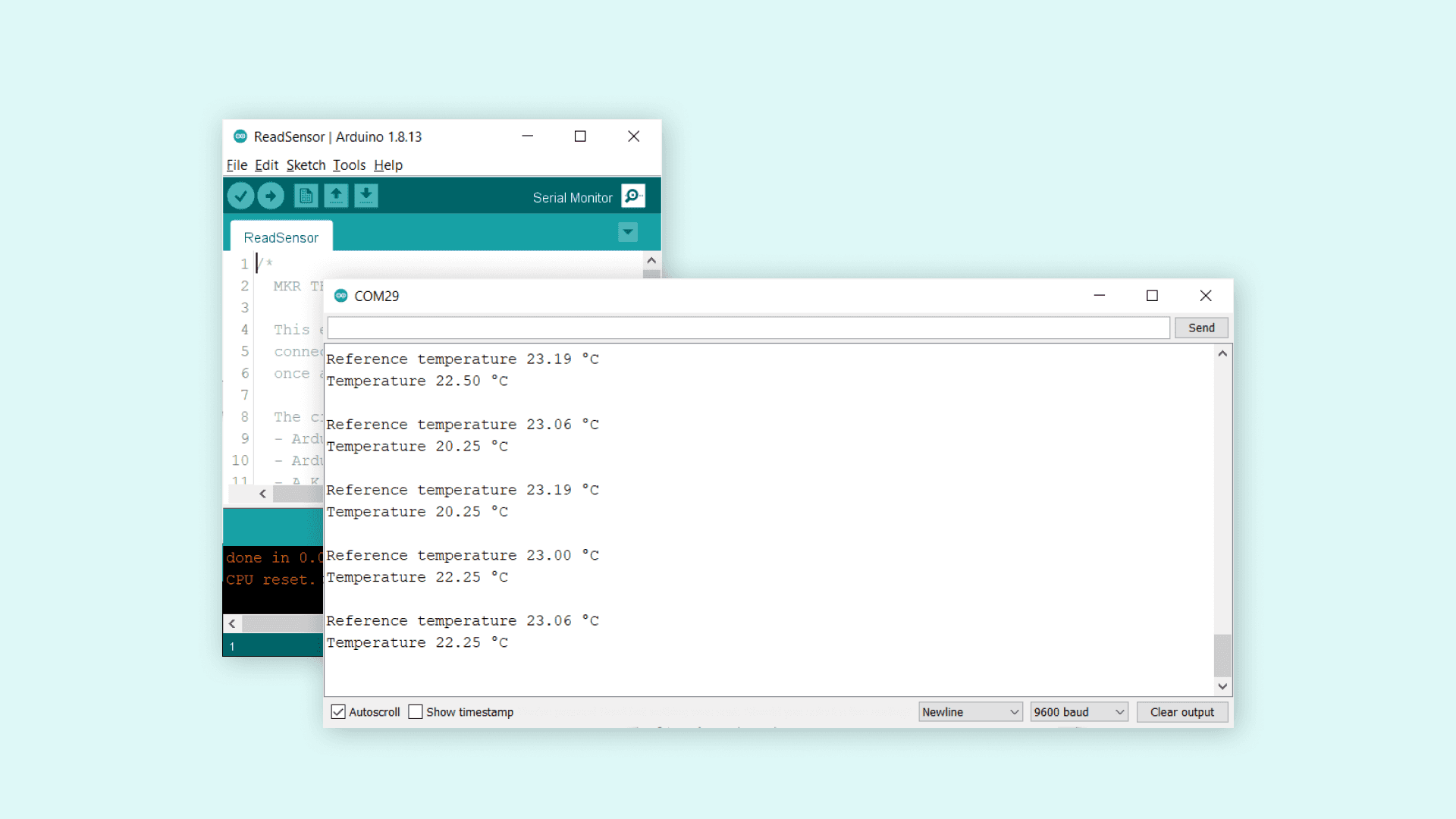This screenshot has width=1456, height=819.
Task: Click the Arduino logo in the COM29 title bar
Action: (341, 296)
